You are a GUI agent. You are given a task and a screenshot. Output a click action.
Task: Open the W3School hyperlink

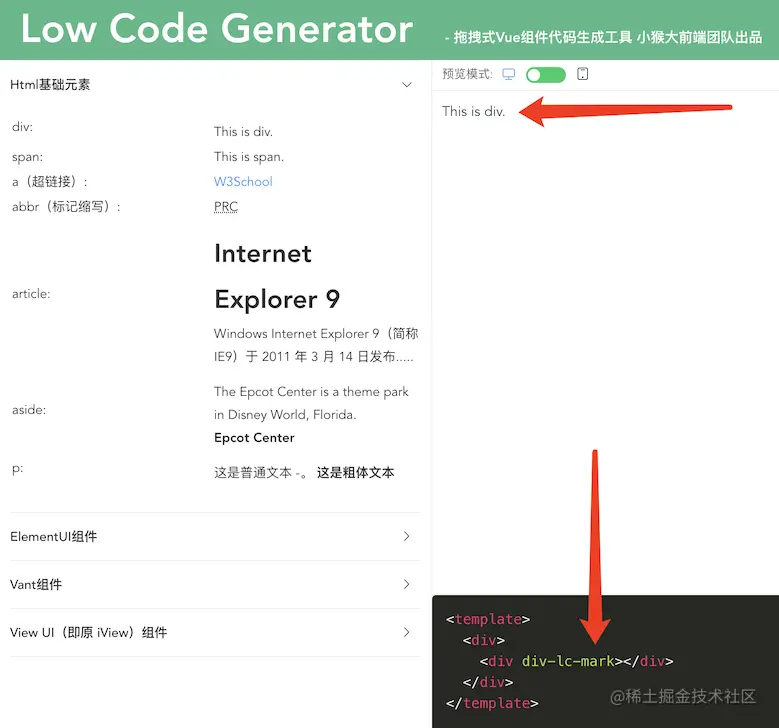tap(243, 181)
